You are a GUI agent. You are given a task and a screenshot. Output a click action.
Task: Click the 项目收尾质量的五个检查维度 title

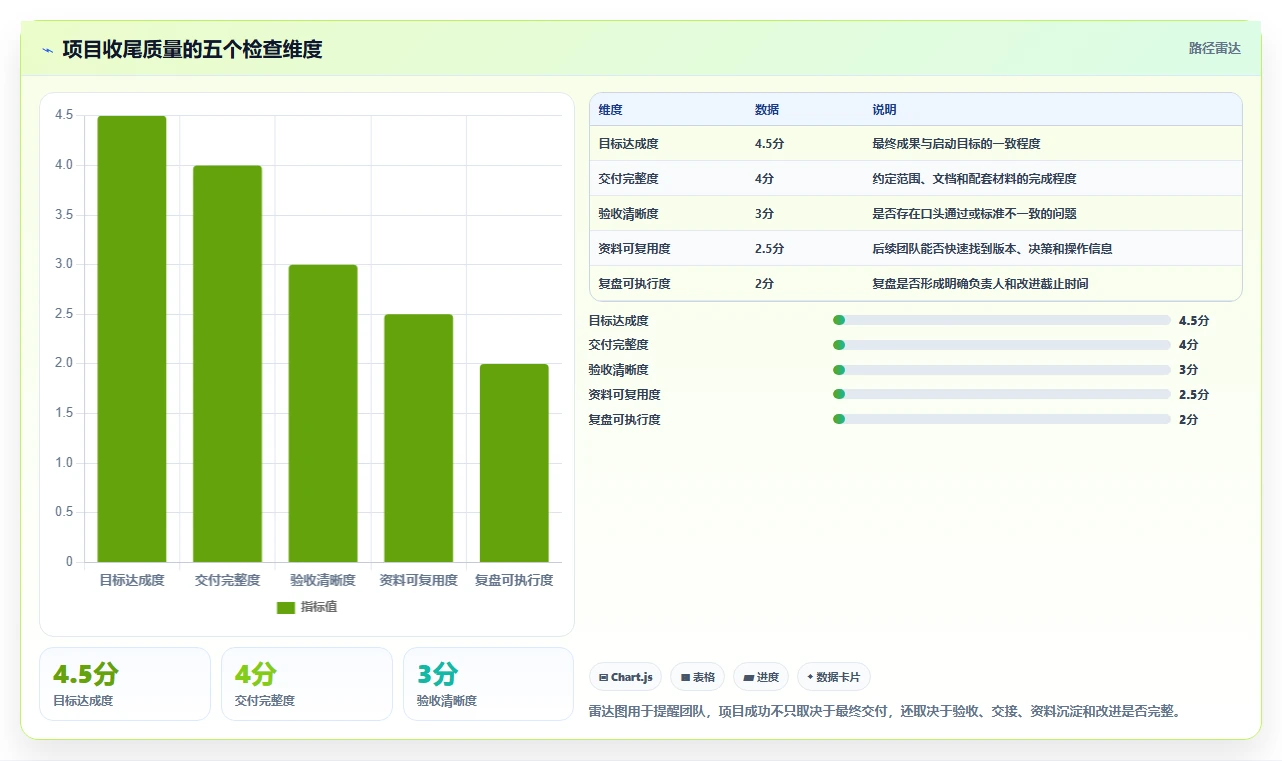[192, 49]
